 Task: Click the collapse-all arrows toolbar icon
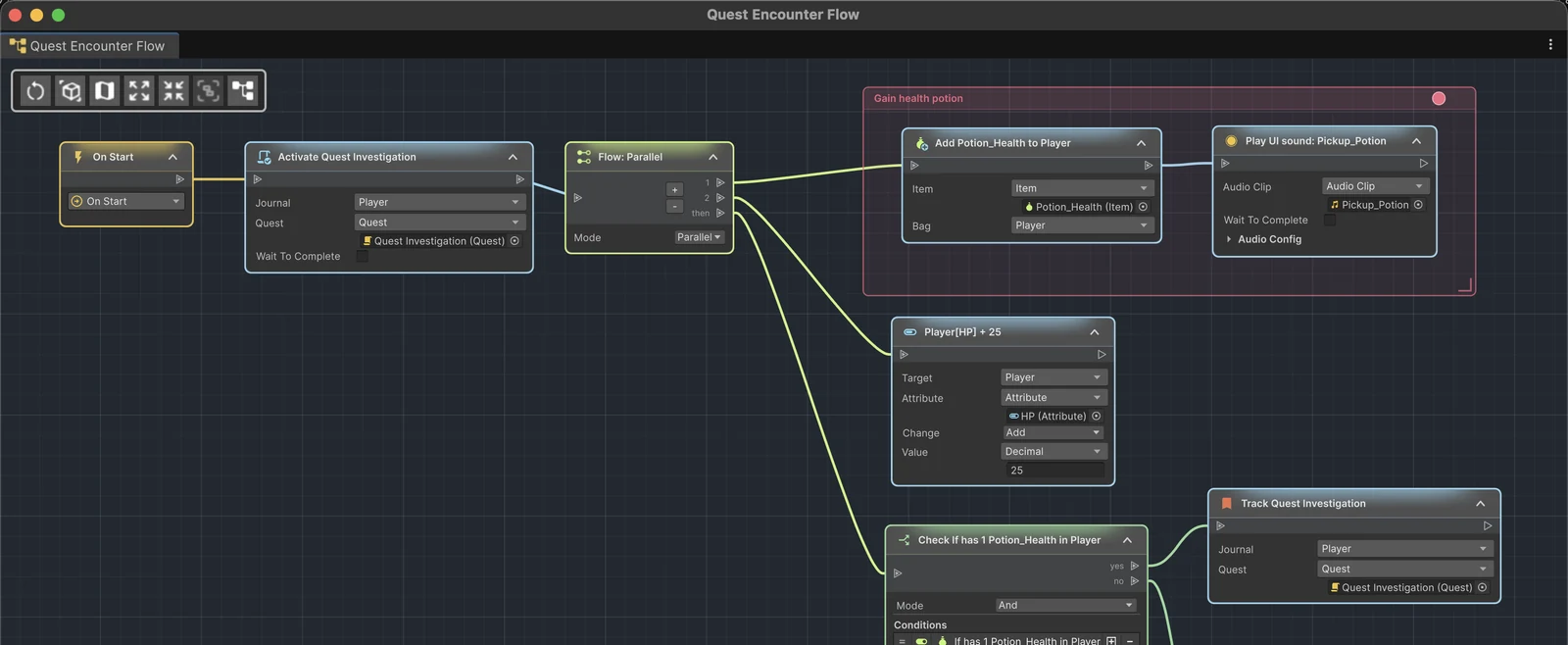(173, 91)
